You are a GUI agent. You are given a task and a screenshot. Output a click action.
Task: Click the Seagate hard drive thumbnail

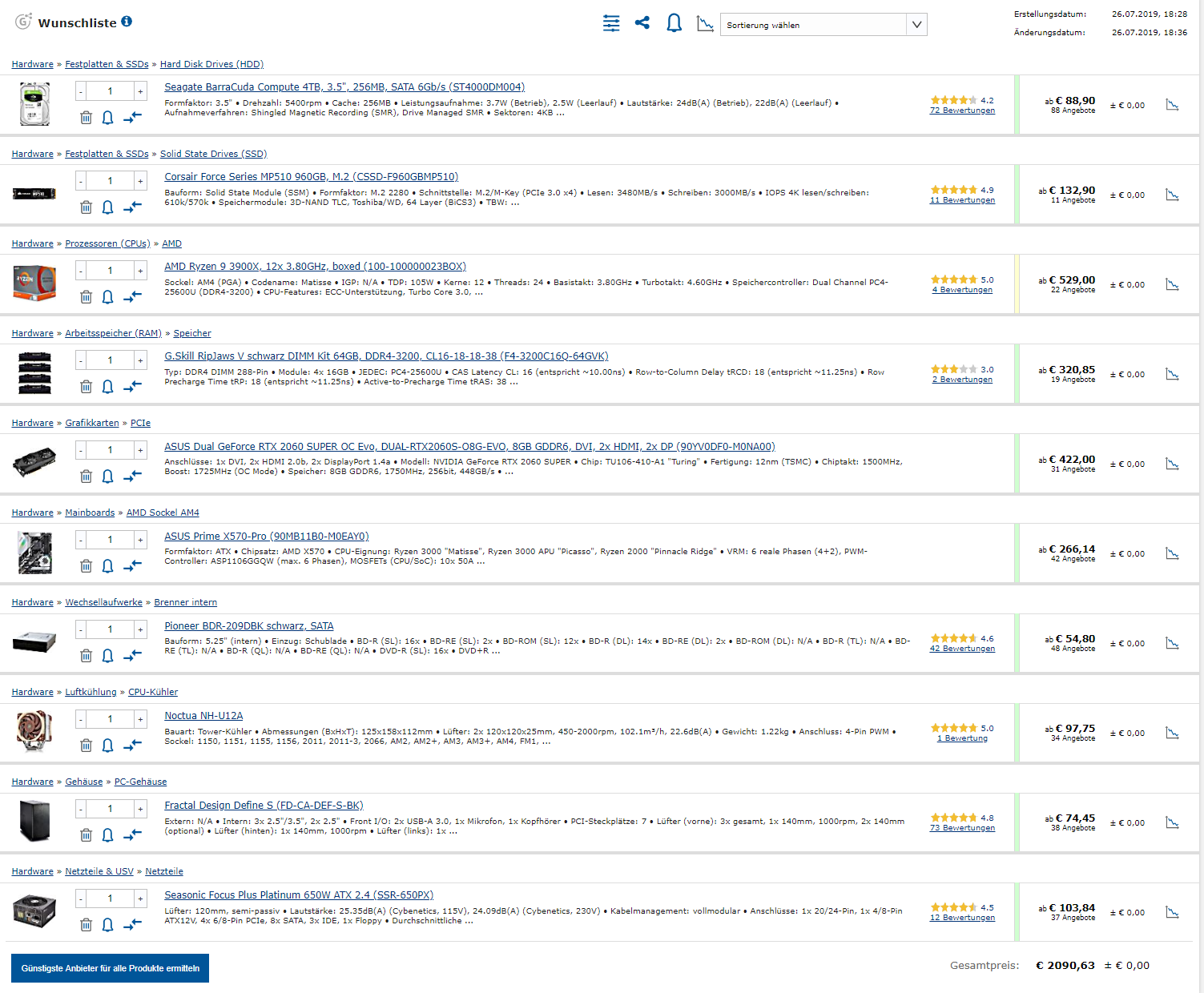(x=34, y=104)
